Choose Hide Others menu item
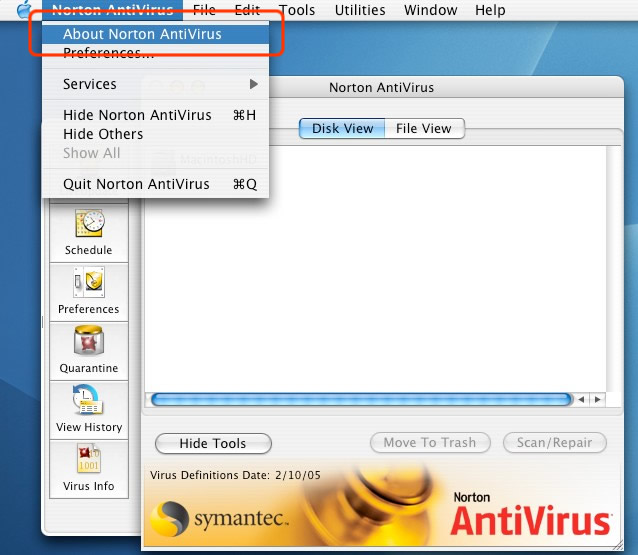The height and width of the screenshot is (555, 638). [x=155, y=134]
